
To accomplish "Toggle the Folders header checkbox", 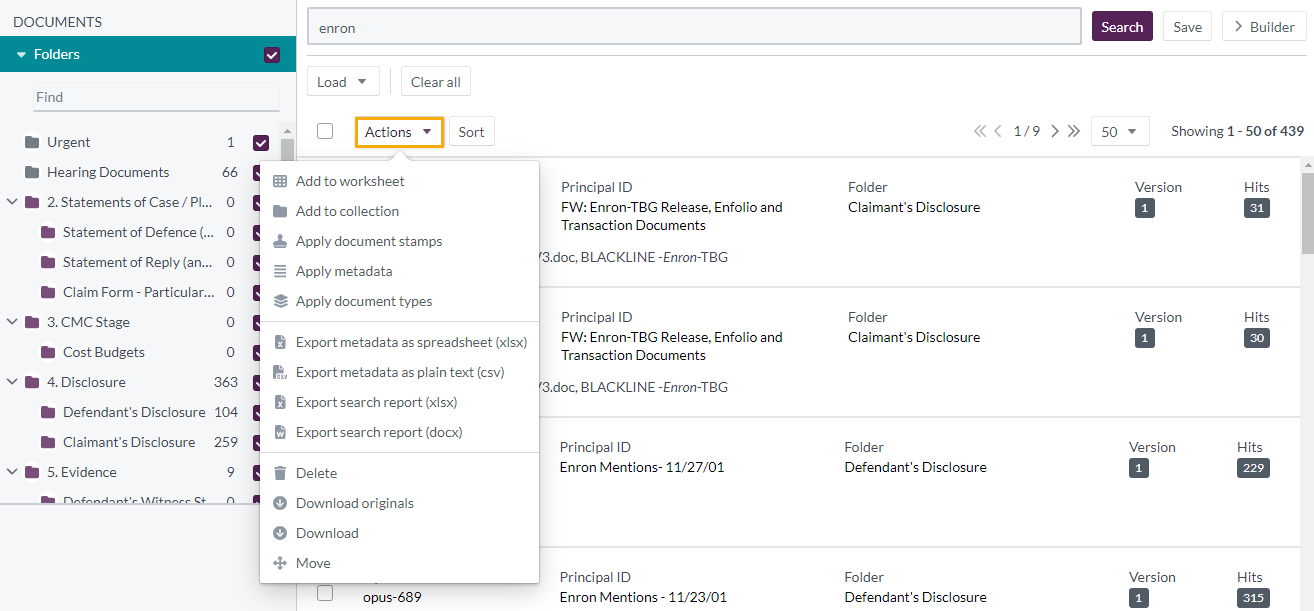I will [272, 55].
